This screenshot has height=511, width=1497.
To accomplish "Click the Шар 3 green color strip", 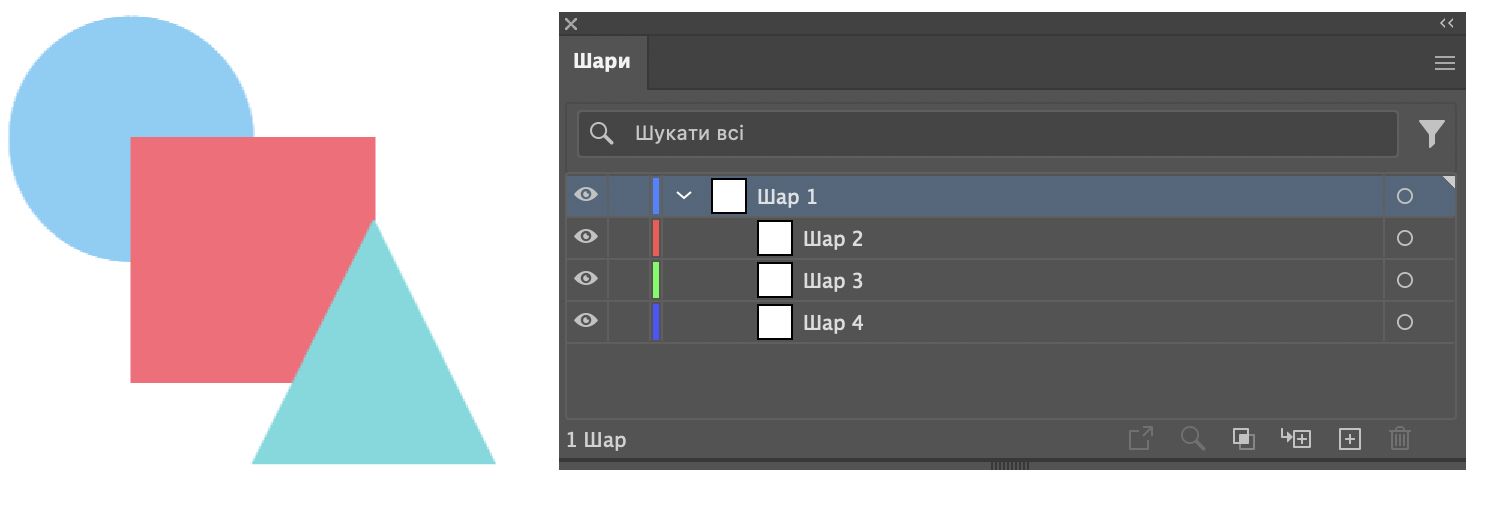I will pyautogui.click(x=656, y=280).
